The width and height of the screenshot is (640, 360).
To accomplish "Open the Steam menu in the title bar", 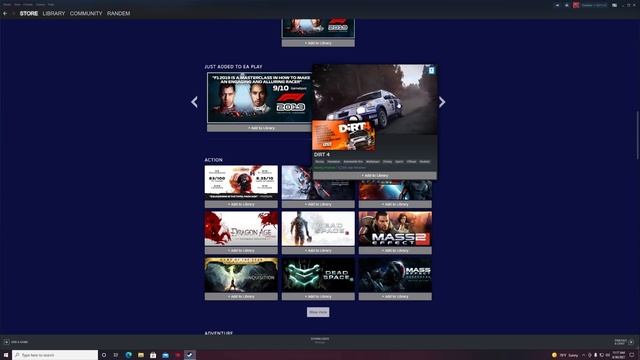I will pos(7,4).
